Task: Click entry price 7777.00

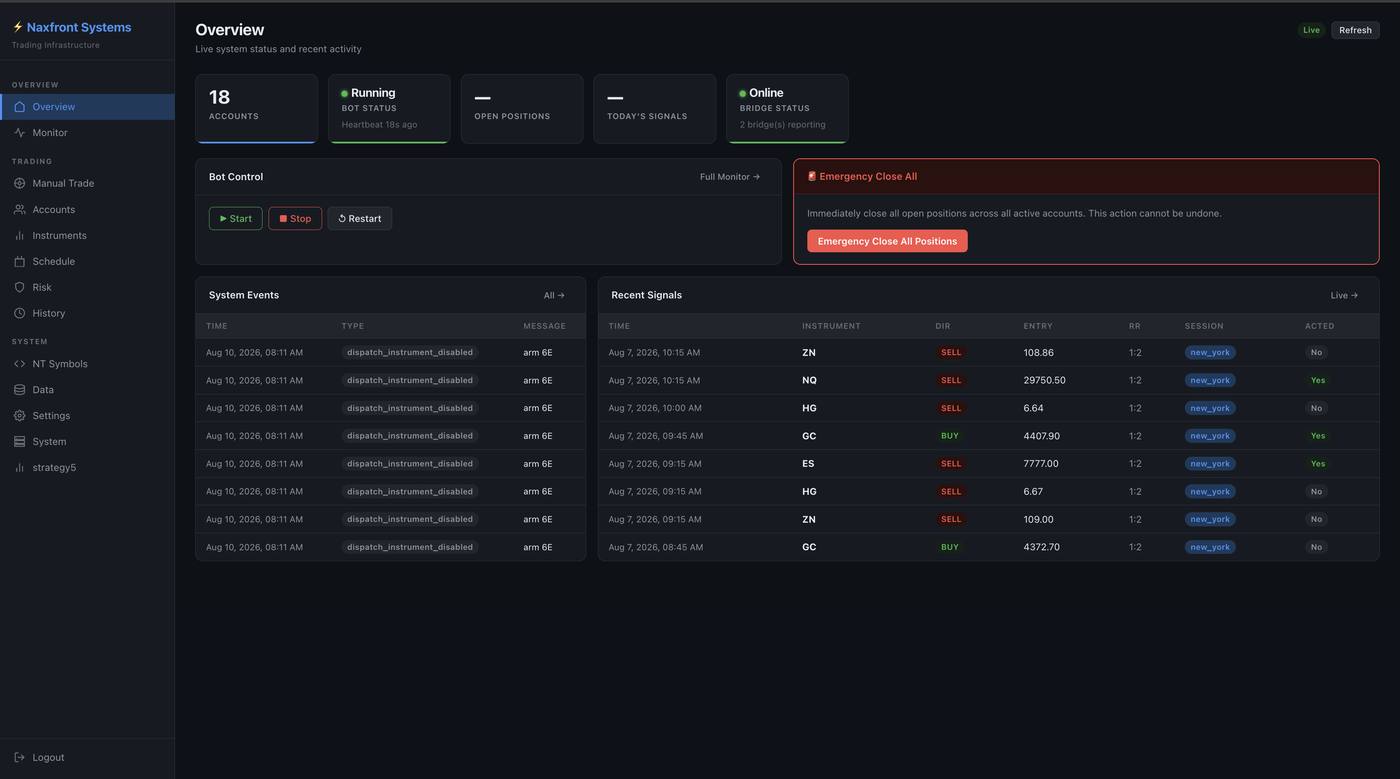Action: (x=1041, y=464)
